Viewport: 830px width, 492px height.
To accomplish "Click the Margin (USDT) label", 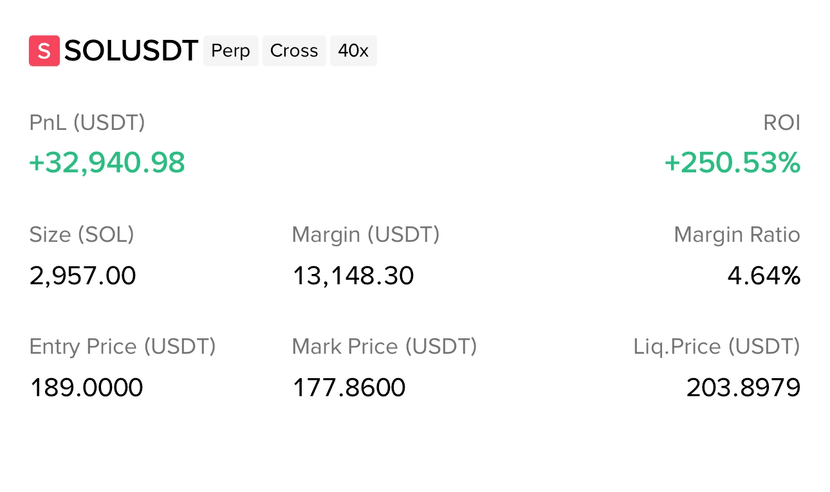I will pyautogui.click(x=366, y=235).
